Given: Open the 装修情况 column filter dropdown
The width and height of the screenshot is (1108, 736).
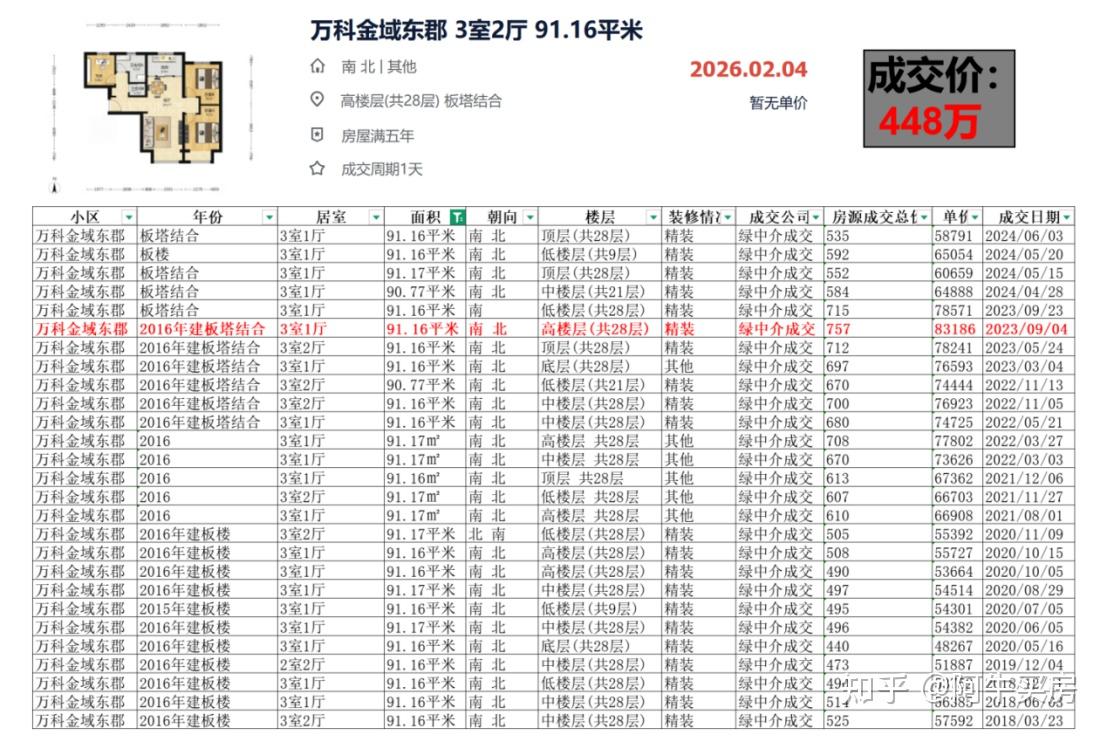Looking at the screenshot, I should click(x=728, y=217).
